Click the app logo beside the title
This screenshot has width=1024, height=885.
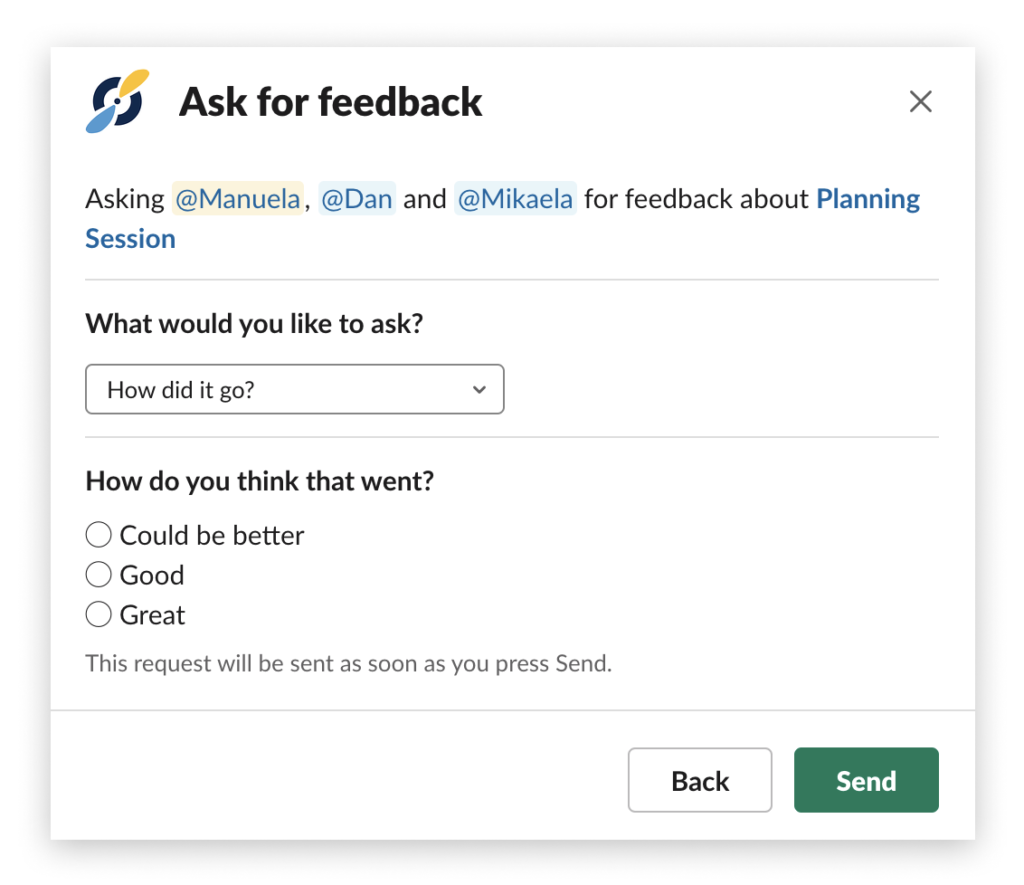click(x=118, y=101)
